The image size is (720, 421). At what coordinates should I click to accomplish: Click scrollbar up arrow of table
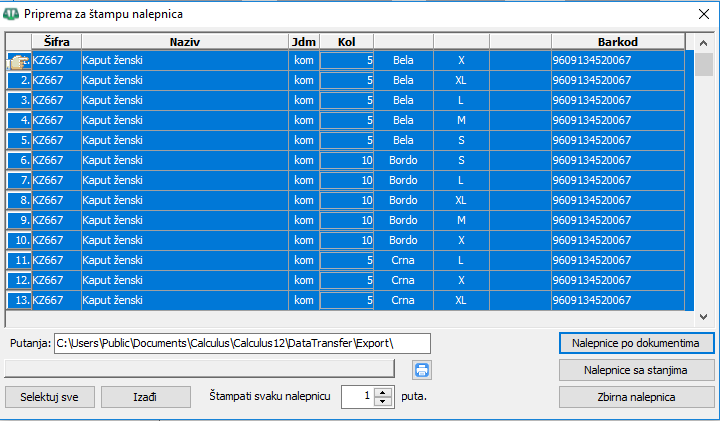703,44
